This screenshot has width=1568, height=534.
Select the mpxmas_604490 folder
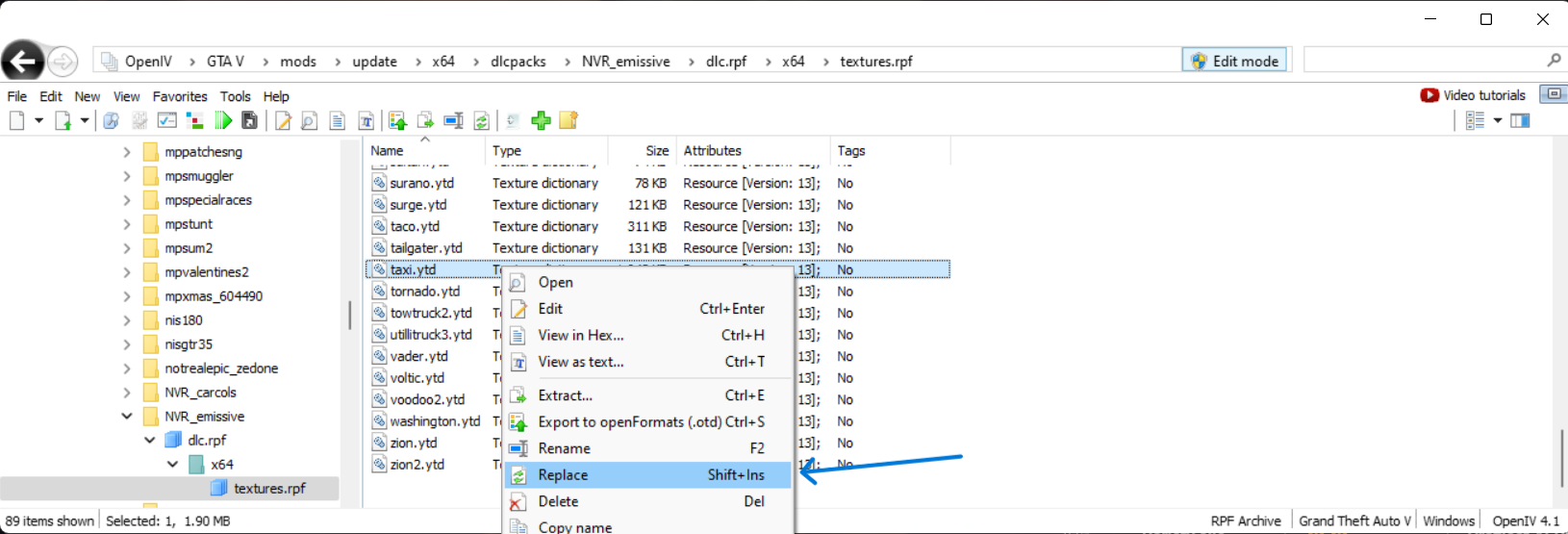pyautogui.click(x=214, y=296)
